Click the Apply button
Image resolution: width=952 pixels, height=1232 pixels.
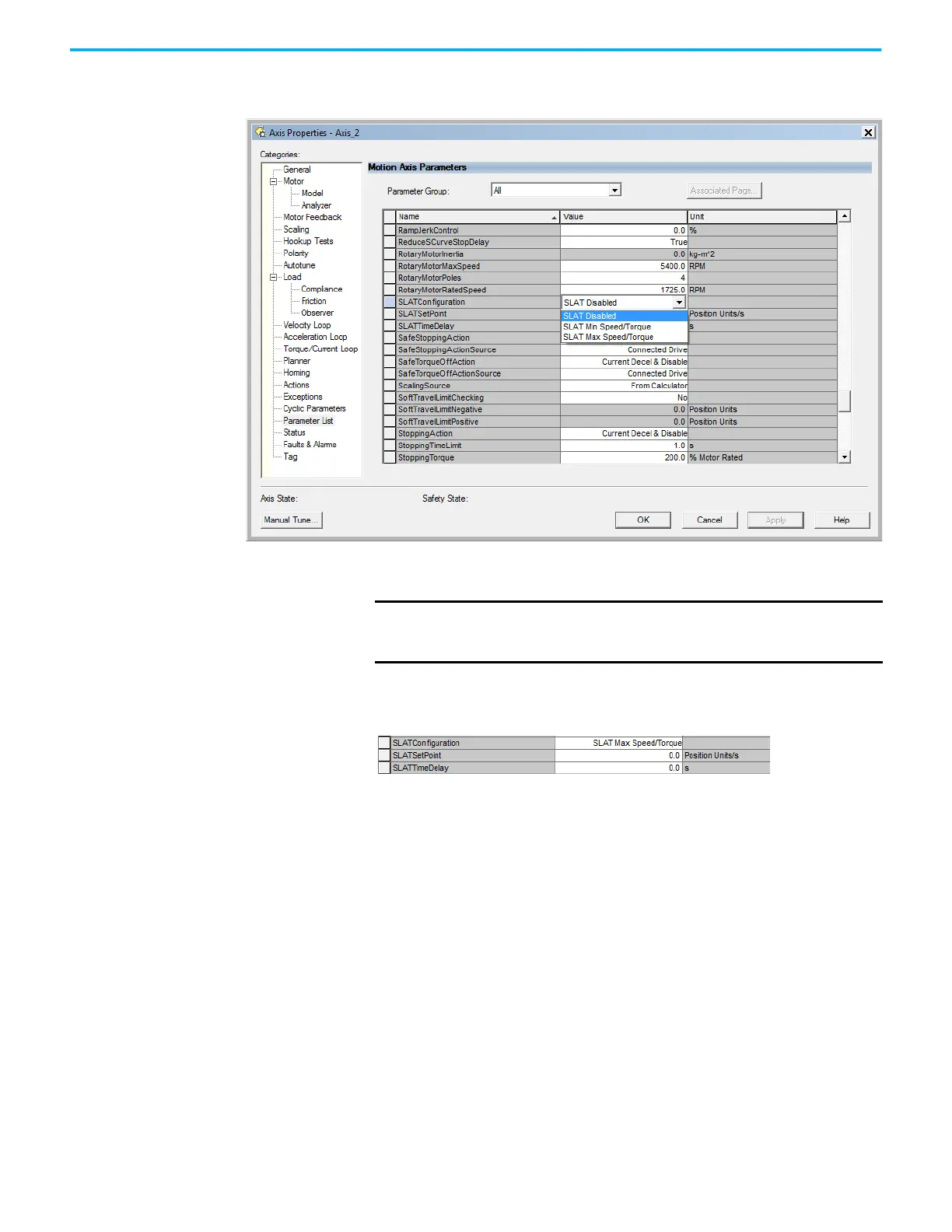pyautogui.click(x=775, y=520)
